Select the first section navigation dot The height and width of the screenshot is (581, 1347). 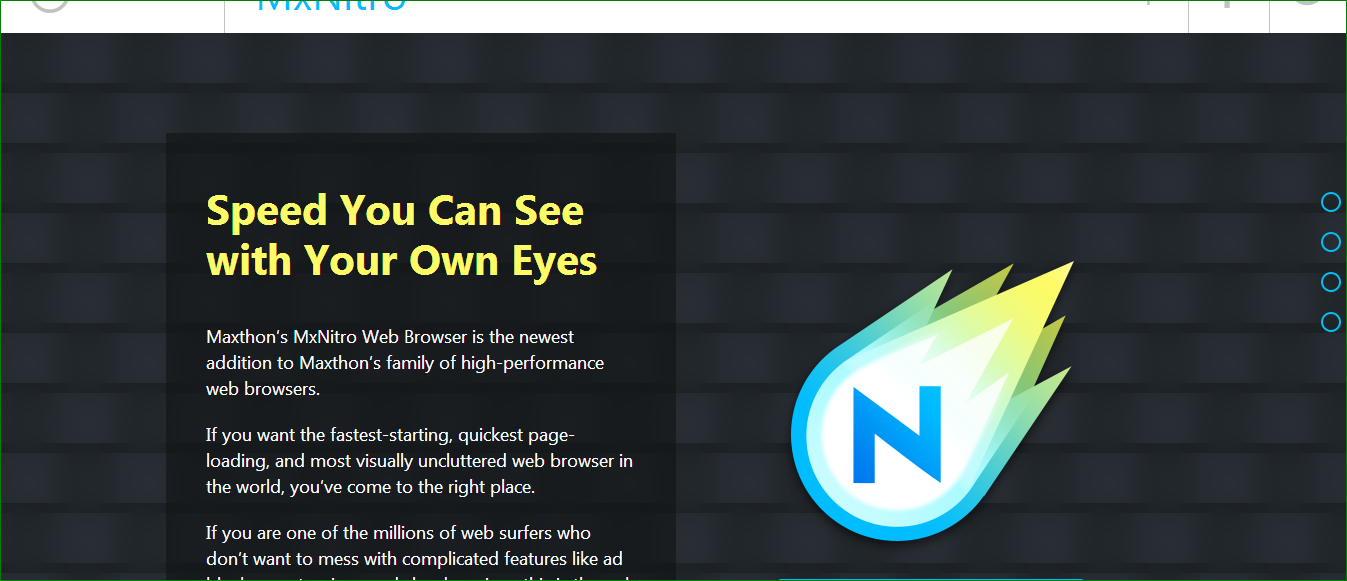(x=1330, y=202)
